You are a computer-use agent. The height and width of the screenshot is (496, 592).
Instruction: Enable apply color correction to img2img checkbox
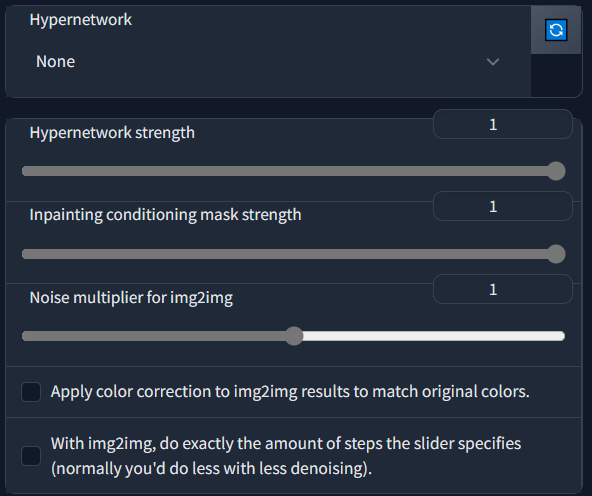(x=31, y=392)
